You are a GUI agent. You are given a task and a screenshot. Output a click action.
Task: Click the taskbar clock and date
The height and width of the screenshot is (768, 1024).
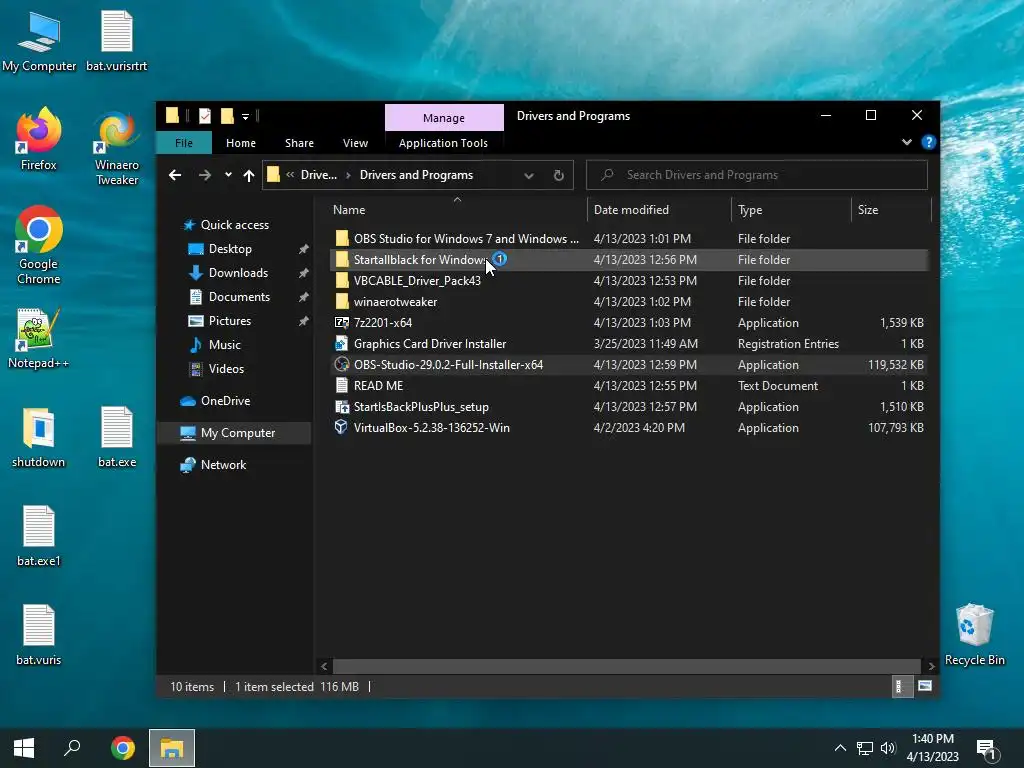point(933,748)
